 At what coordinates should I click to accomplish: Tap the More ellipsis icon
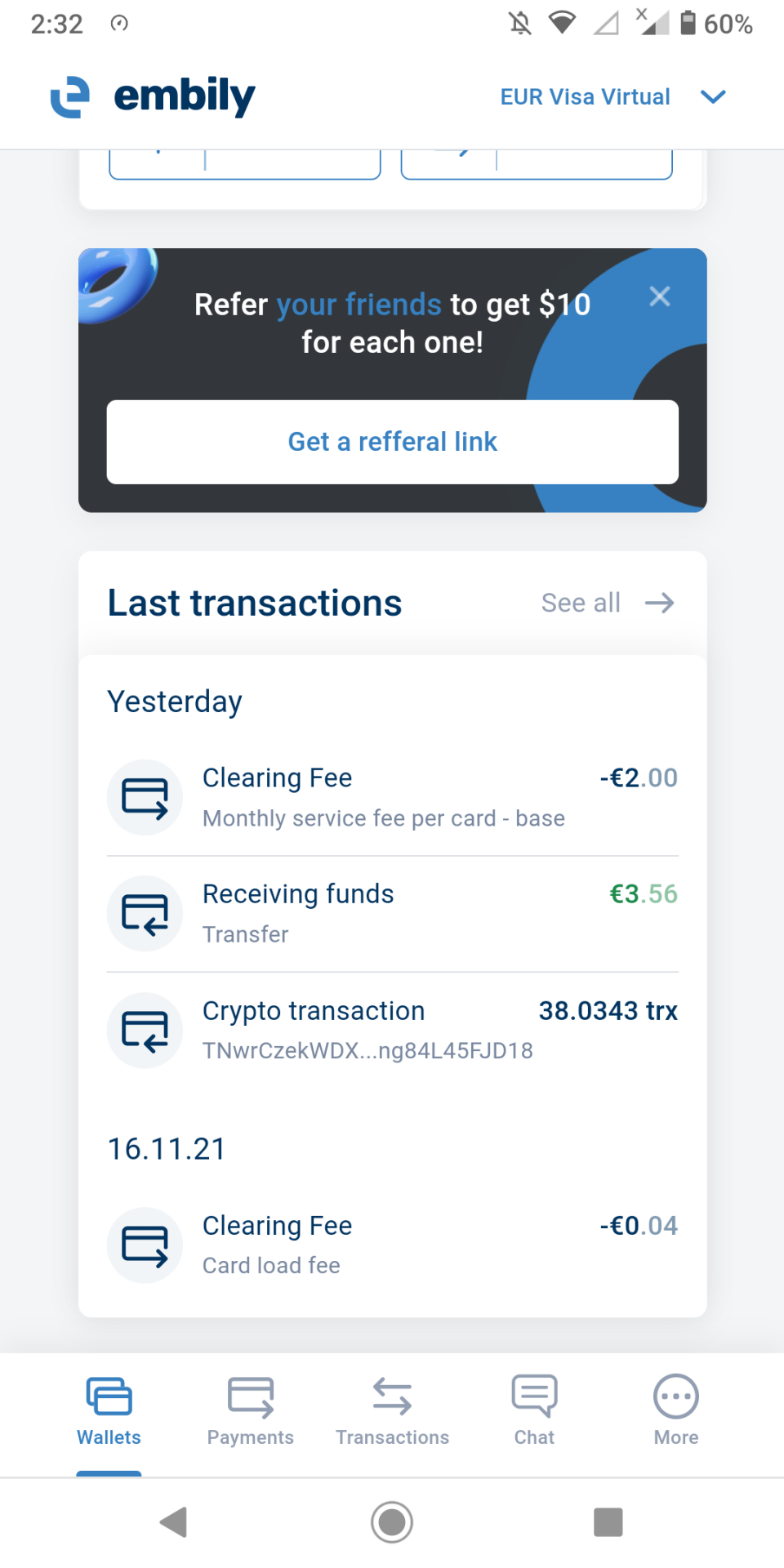point(675,1396)
